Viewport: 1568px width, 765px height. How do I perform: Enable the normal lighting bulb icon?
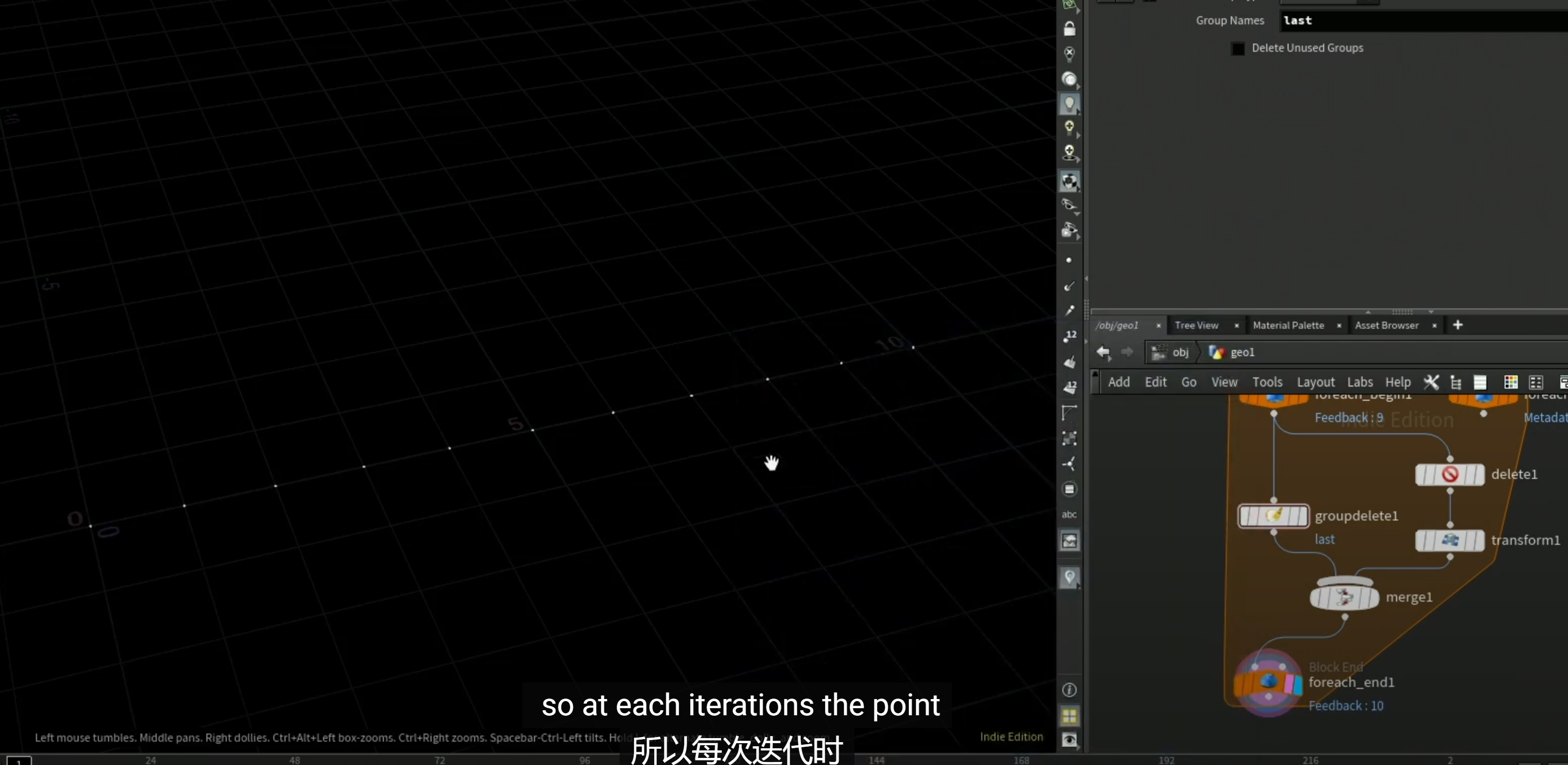[x=1070, y=104]
